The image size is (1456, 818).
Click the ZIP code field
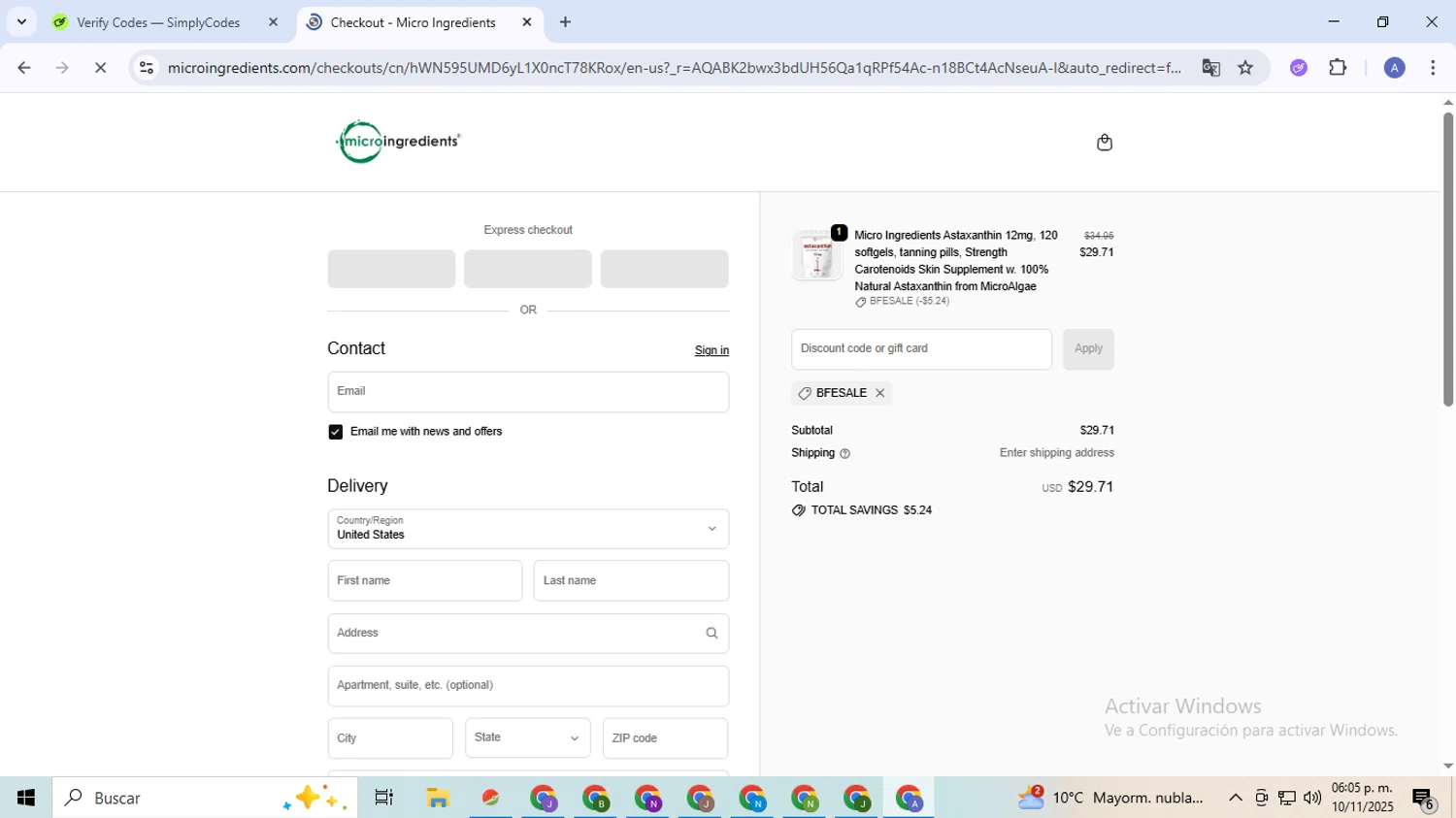[665, 738]
